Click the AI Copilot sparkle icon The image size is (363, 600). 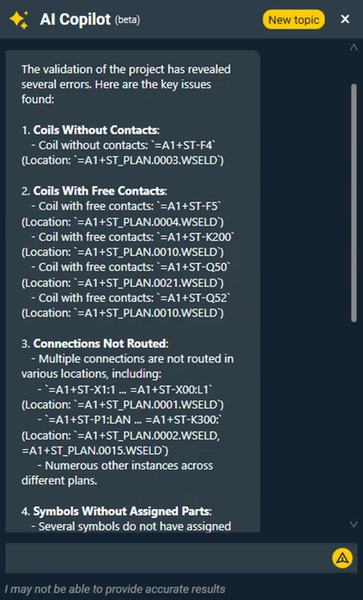tap(18, 20)
